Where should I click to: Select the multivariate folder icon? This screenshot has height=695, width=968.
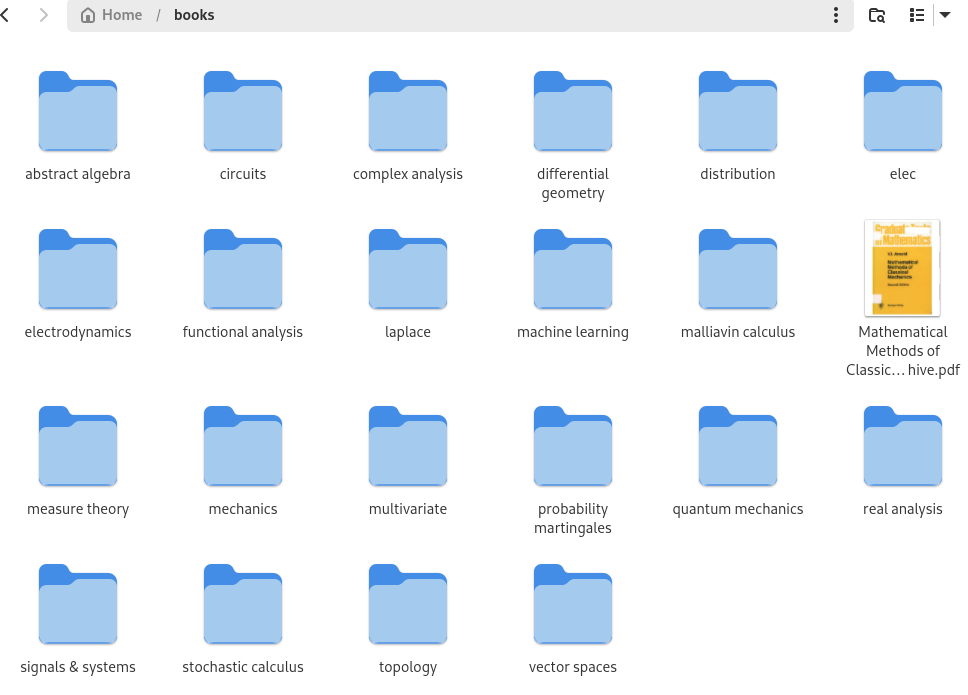[x=407, y=446]
